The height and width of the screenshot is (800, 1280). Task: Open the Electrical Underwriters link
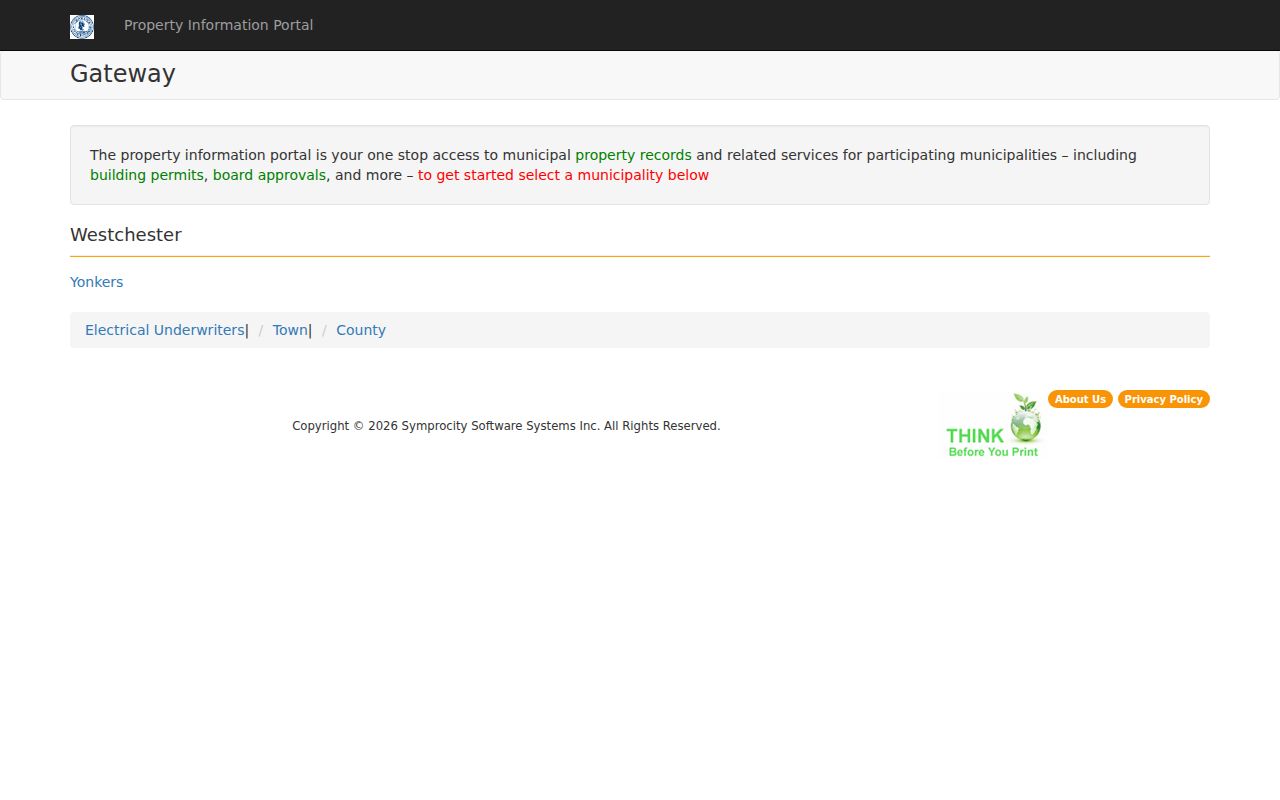pyautogui.click(x=165, y=330)
